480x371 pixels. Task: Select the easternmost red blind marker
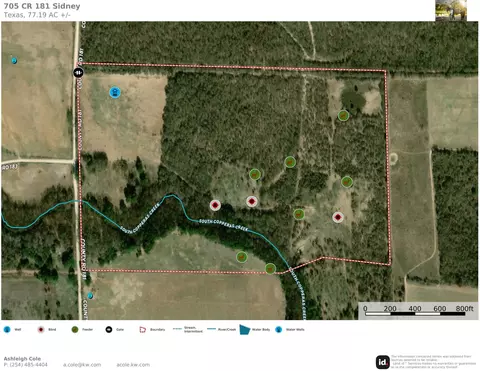[338, 217]
